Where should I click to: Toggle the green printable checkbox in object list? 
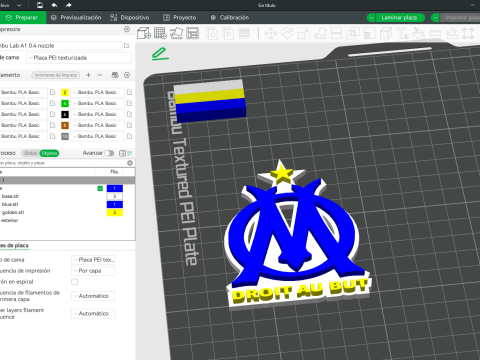pos(100,188)
